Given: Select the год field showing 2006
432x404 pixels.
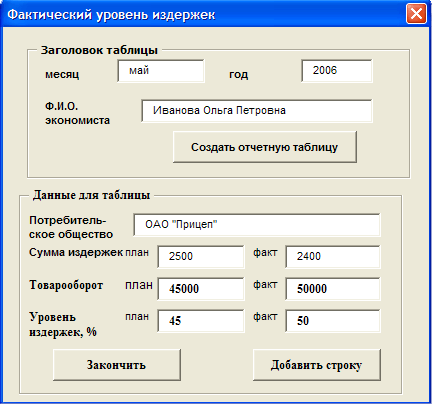Looking at the screenshot, I should pyautogui.click(x=337, y=71).
